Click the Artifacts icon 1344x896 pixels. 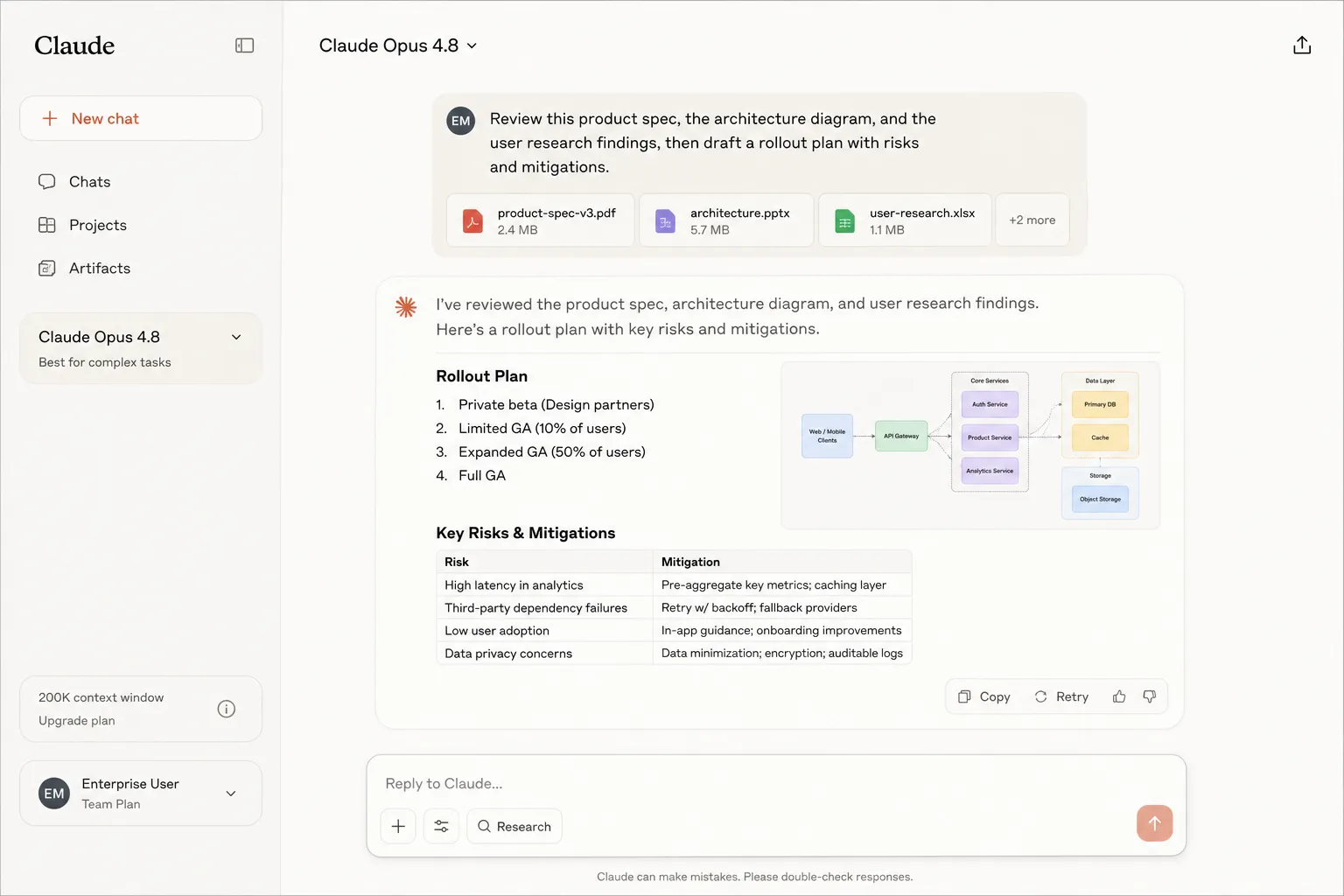[47, 269]
